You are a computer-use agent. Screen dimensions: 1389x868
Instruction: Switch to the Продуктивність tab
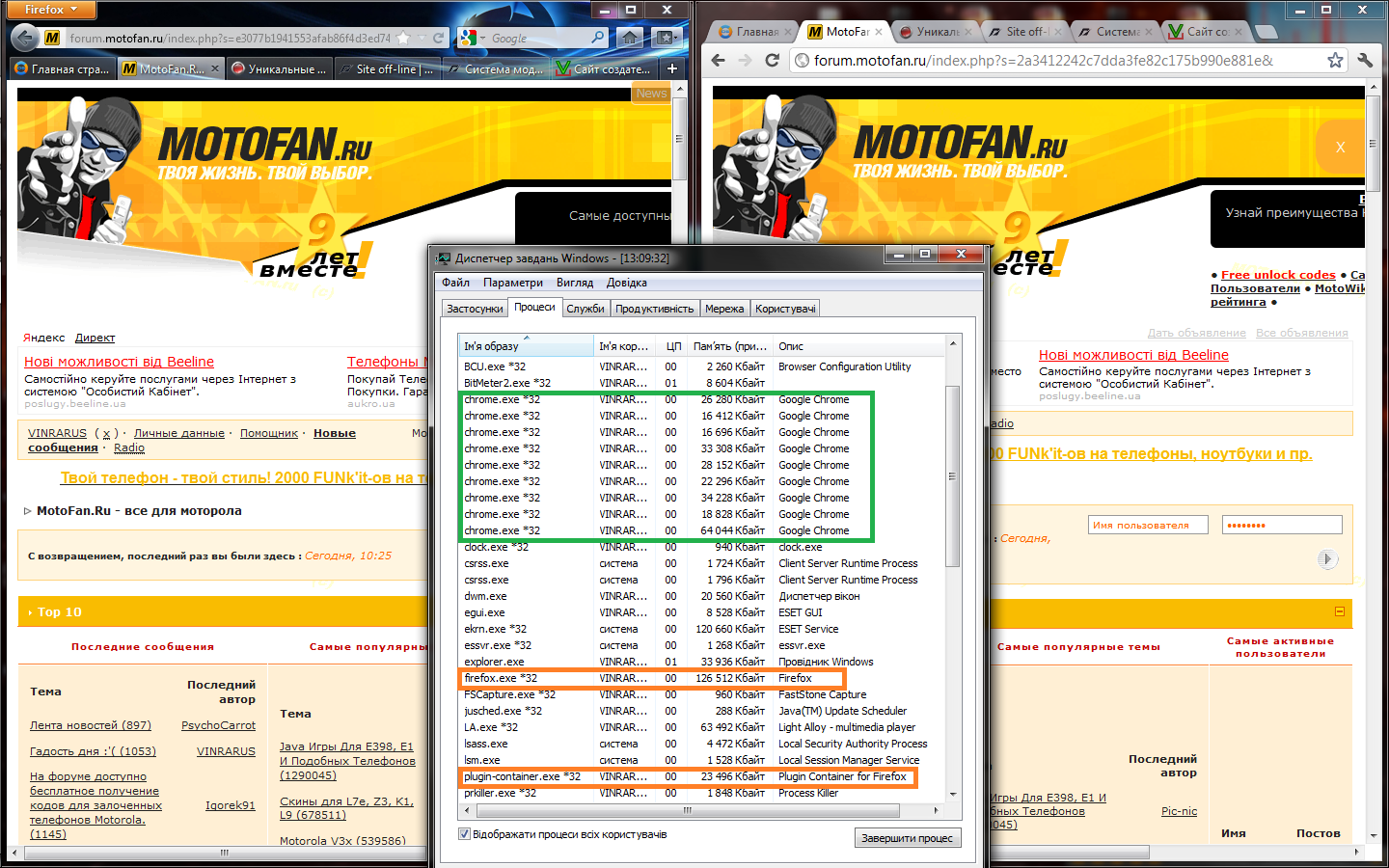pos(655,309)
